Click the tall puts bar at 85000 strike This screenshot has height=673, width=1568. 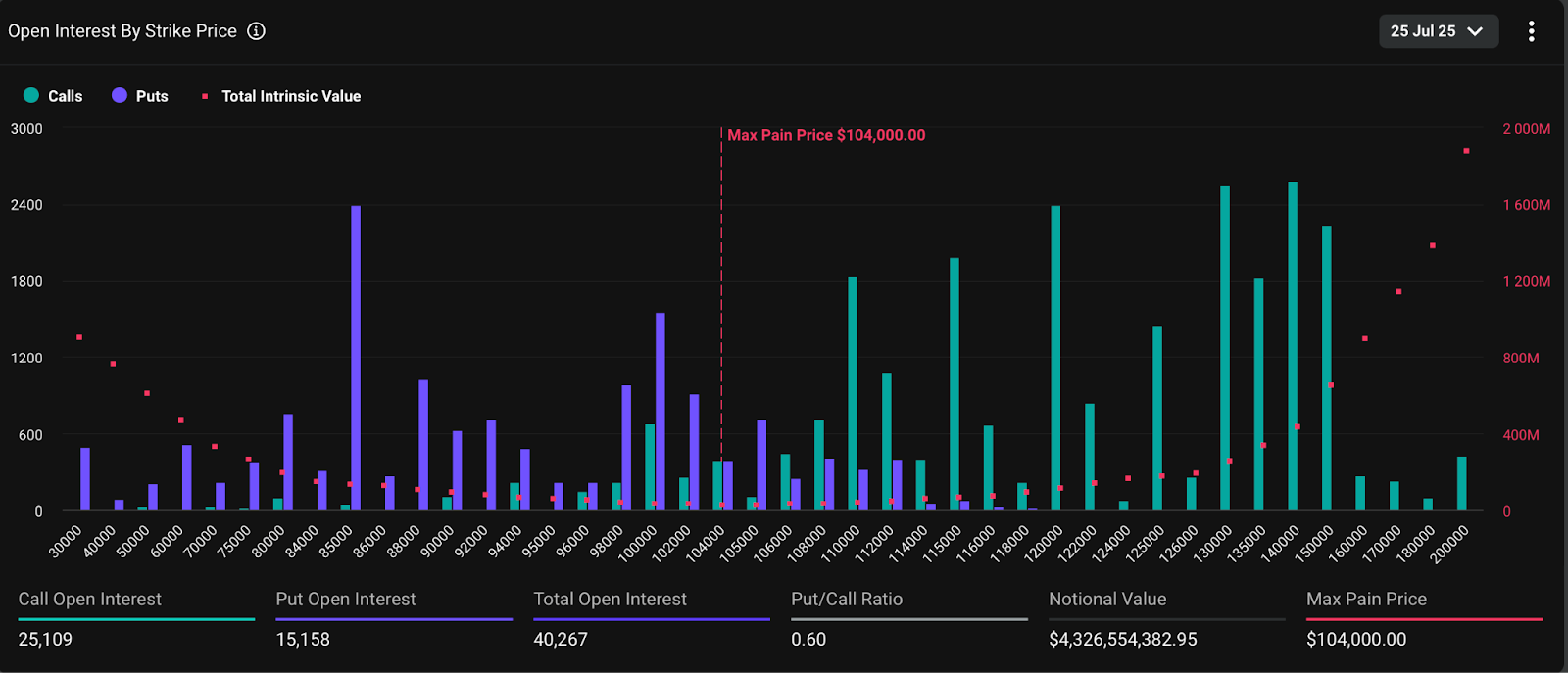click(356, 358)
